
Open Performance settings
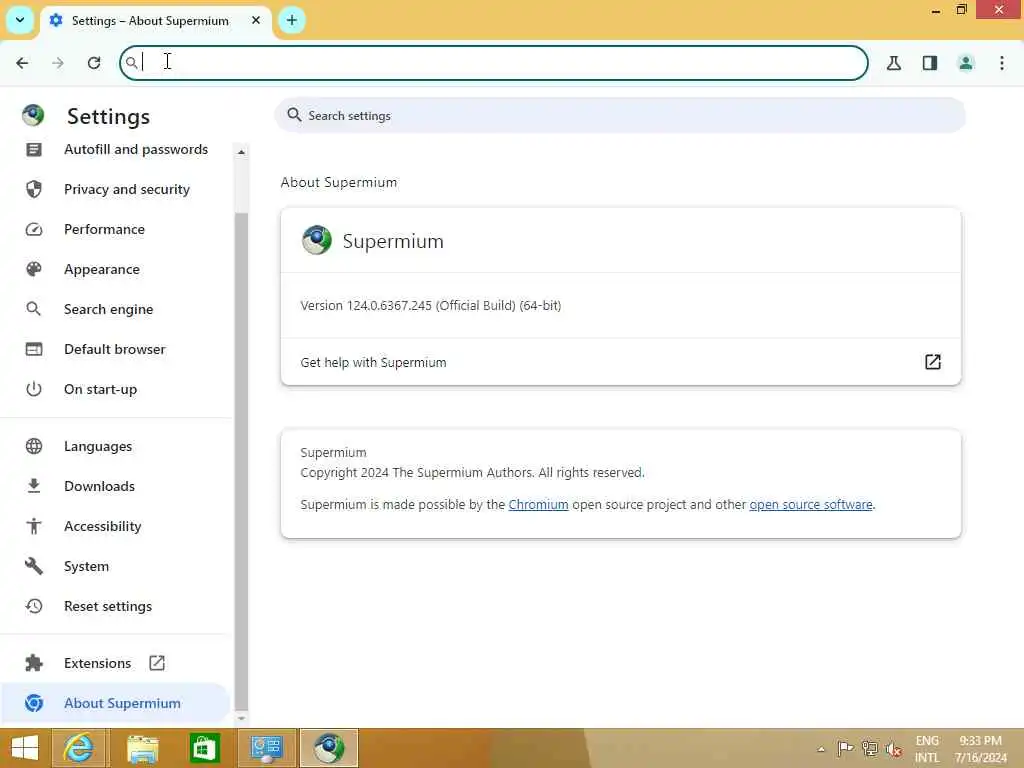click(x=104, y=229)
